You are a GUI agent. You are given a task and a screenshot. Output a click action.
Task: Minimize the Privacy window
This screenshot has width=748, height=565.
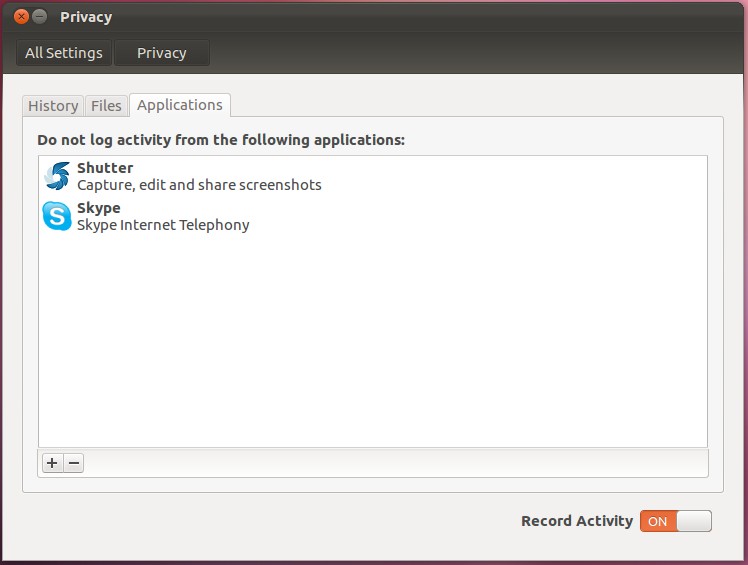click(x=40, y=17)
